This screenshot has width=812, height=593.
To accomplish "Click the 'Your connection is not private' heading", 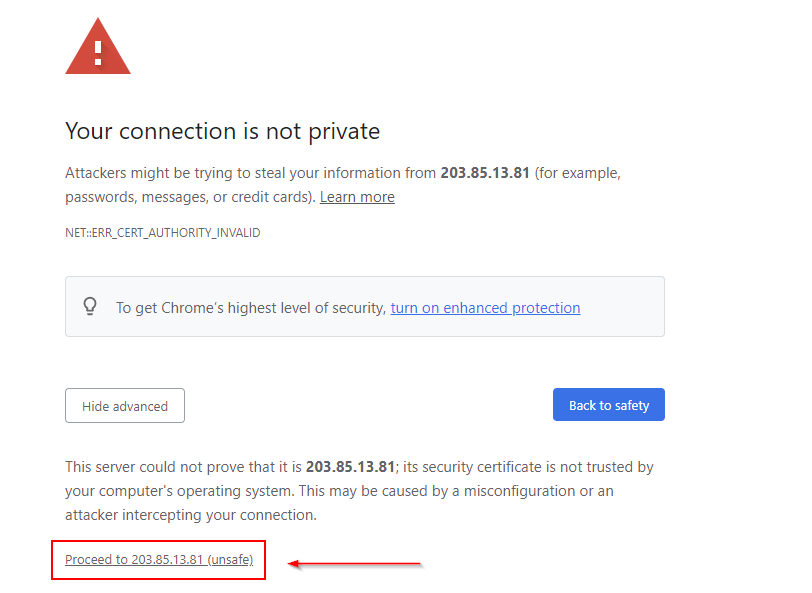I will (222, 131).
